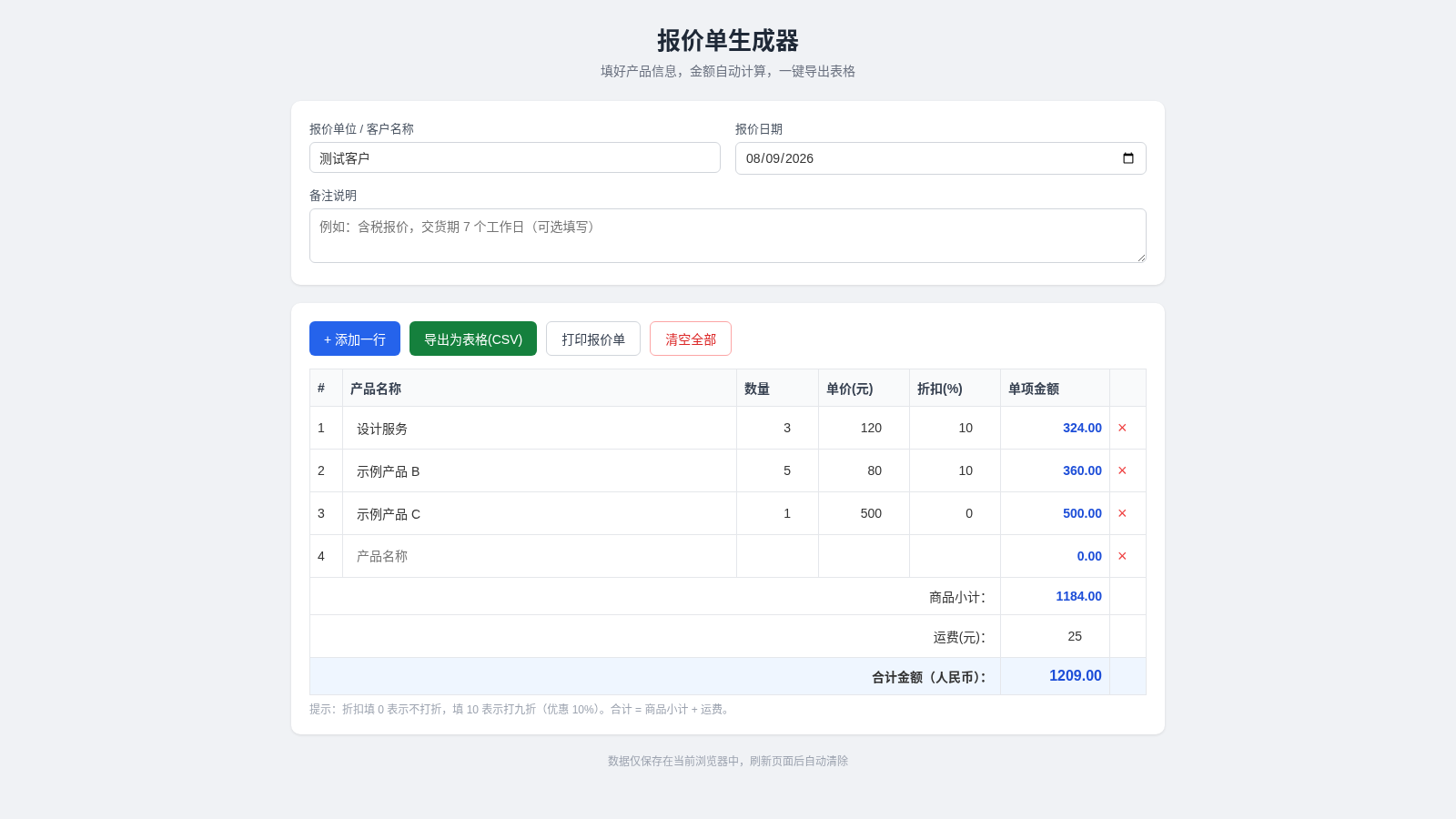1456x819 pixels.
Task: Click the 报价日期 label text
Action: click(759, 129)
